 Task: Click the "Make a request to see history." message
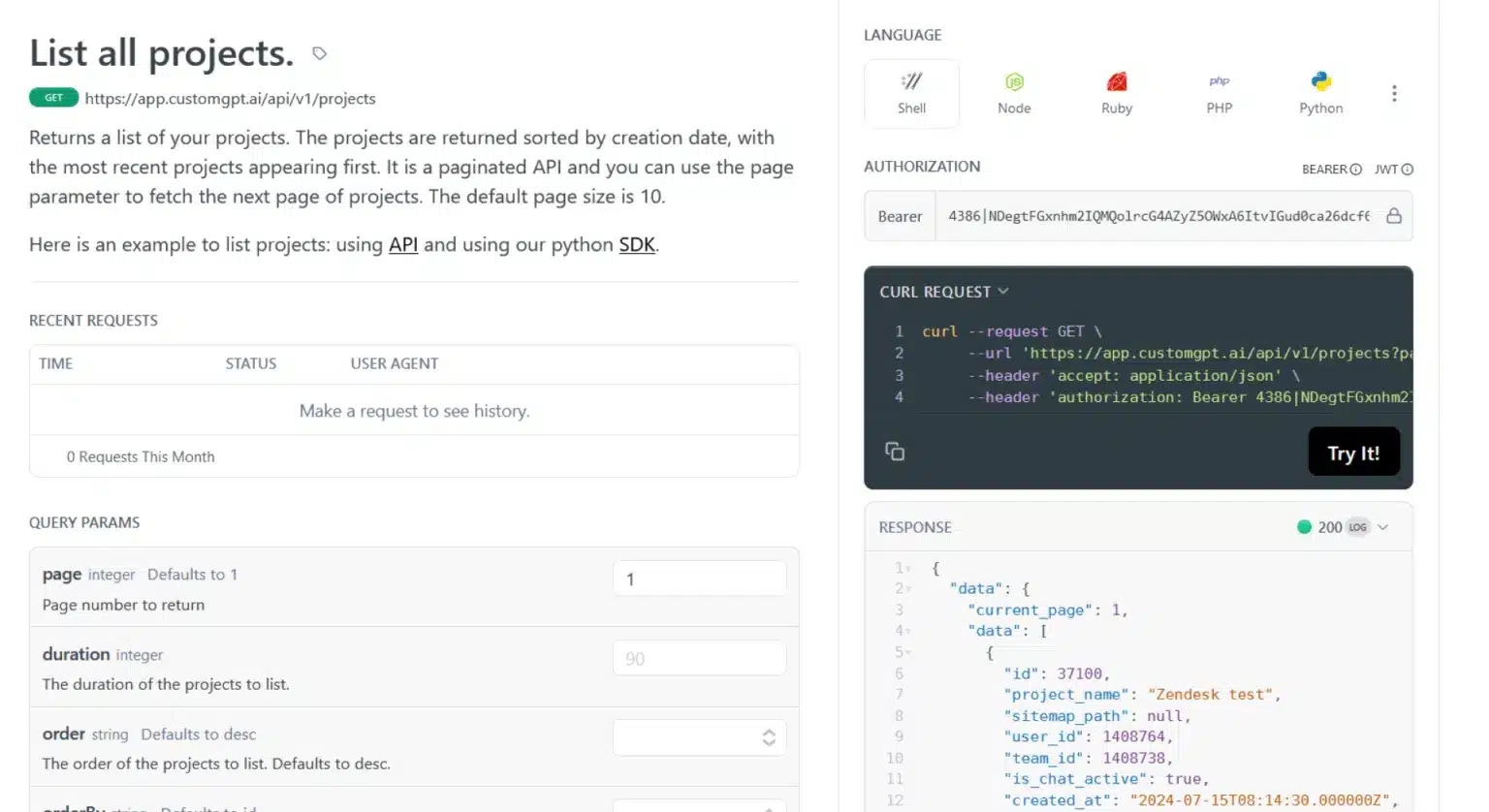(x=414, y=411)
